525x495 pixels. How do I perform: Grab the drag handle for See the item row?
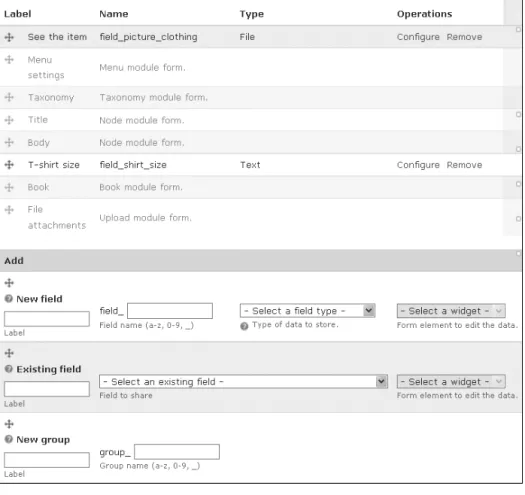click(9, 37)
